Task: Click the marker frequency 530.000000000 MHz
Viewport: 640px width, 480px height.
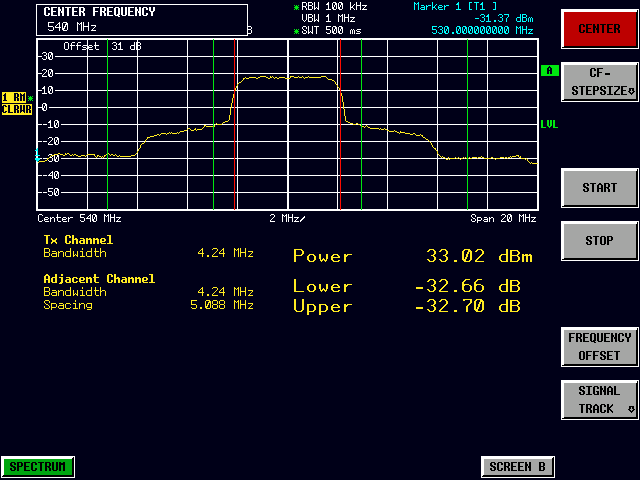Action: pyautogui.click(x=482, y=30)
